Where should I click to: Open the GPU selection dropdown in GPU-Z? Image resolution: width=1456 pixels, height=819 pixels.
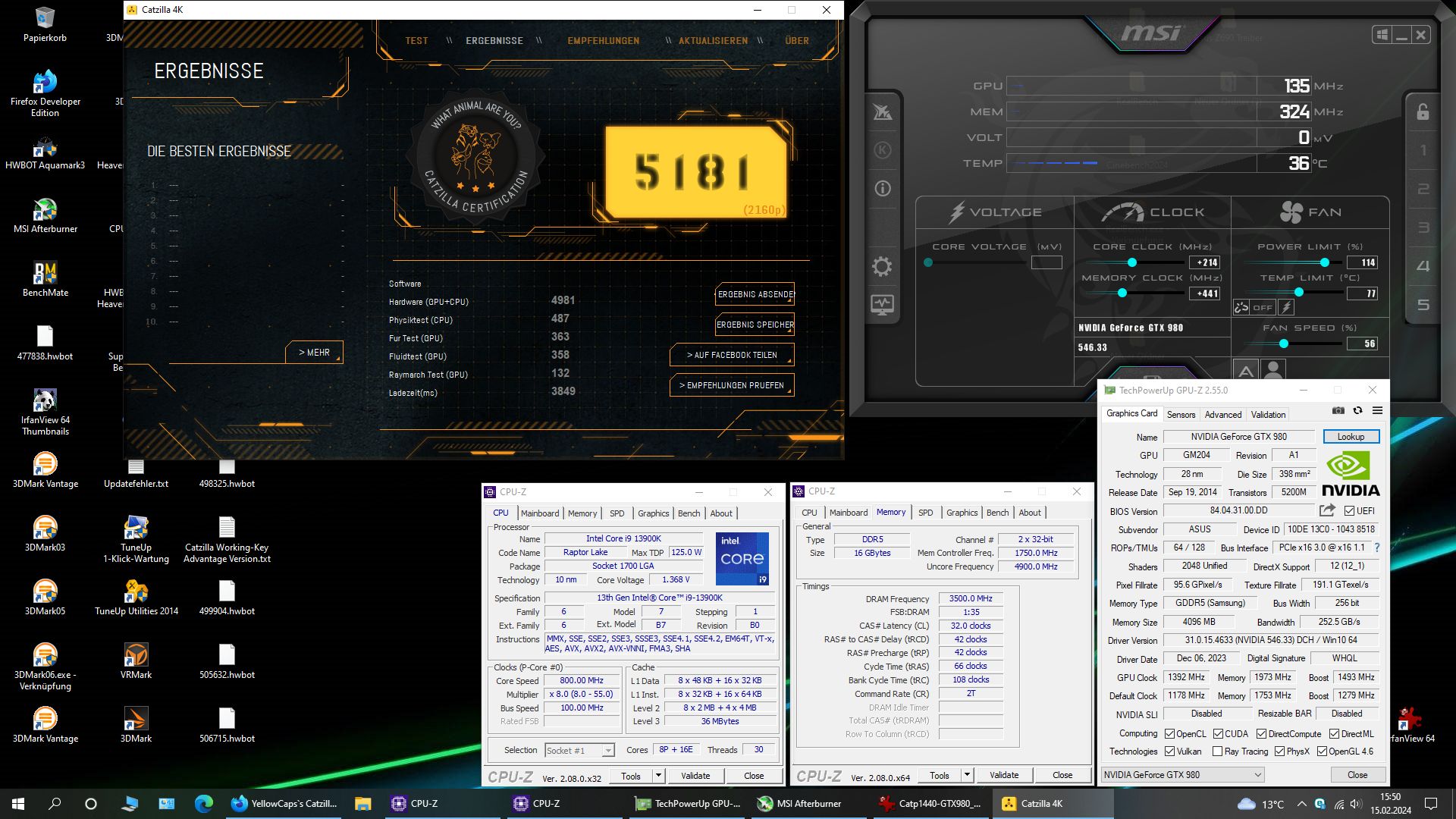[x=1182, y=774]
